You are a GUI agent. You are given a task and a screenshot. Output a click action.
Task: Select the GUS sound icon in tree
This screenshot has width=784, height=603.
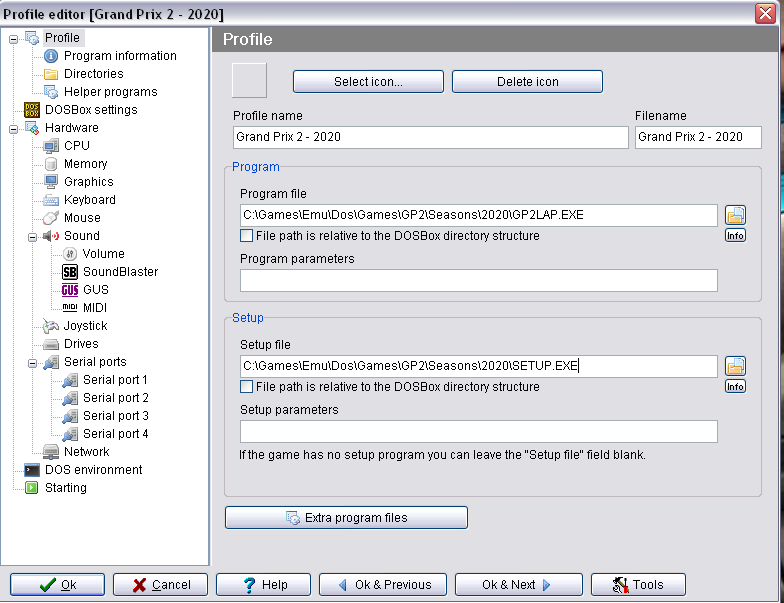click(70, 290)
